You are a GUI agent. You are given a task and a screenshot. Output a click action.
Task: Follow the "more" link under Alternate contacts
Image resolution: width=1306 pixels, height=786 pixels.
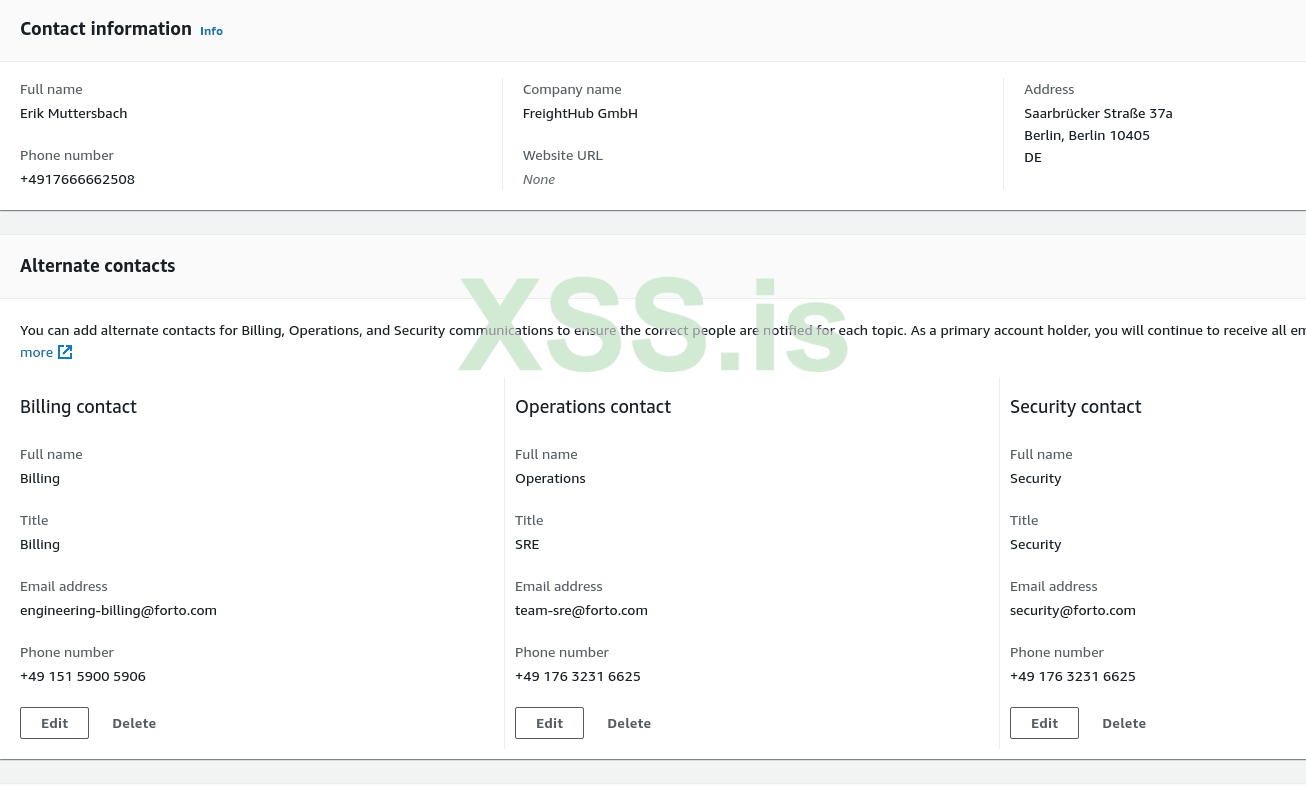37,352
